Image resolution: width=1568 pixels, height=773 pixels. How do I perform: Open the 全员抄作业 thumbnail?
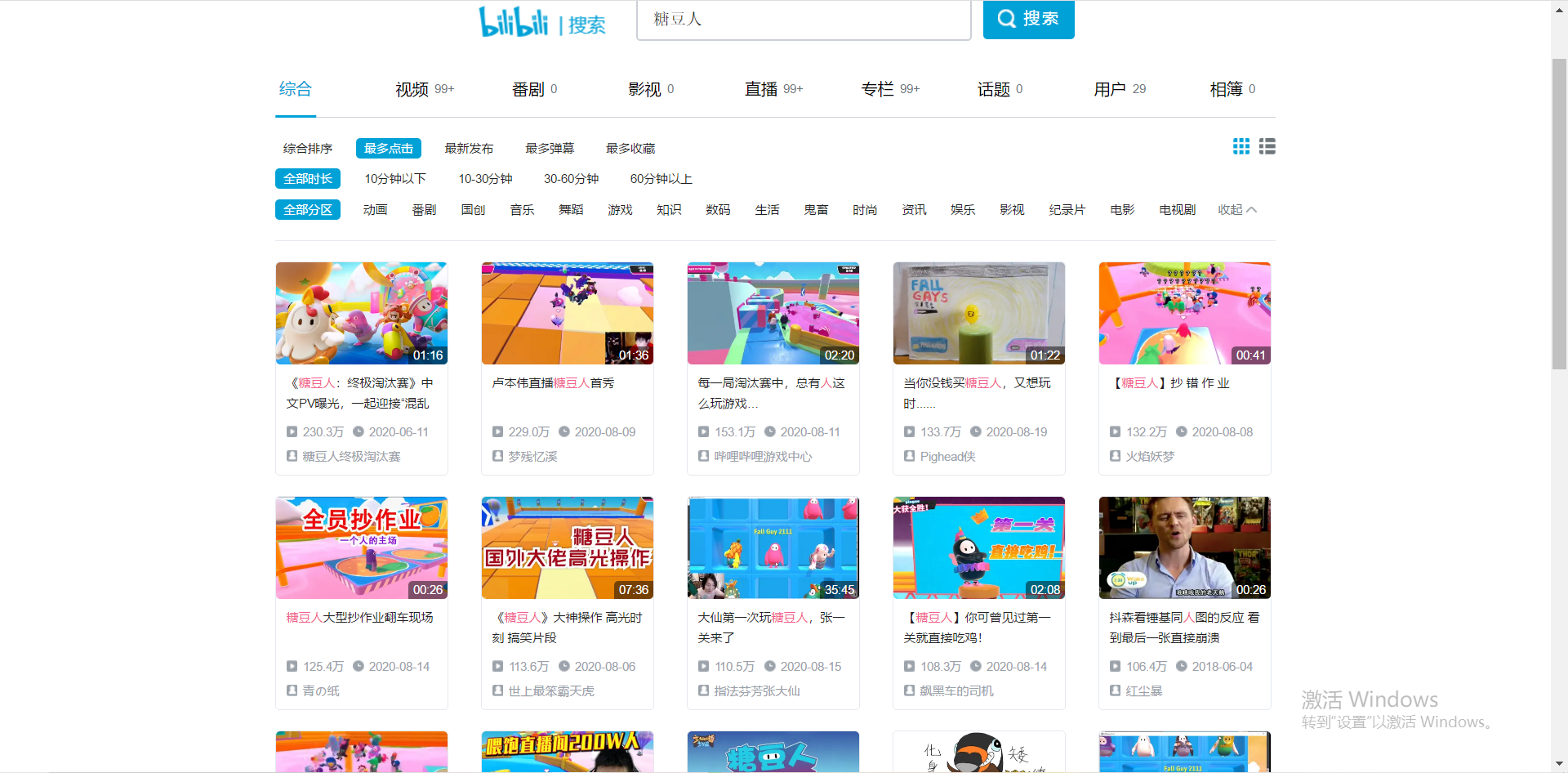click(362, 547)
